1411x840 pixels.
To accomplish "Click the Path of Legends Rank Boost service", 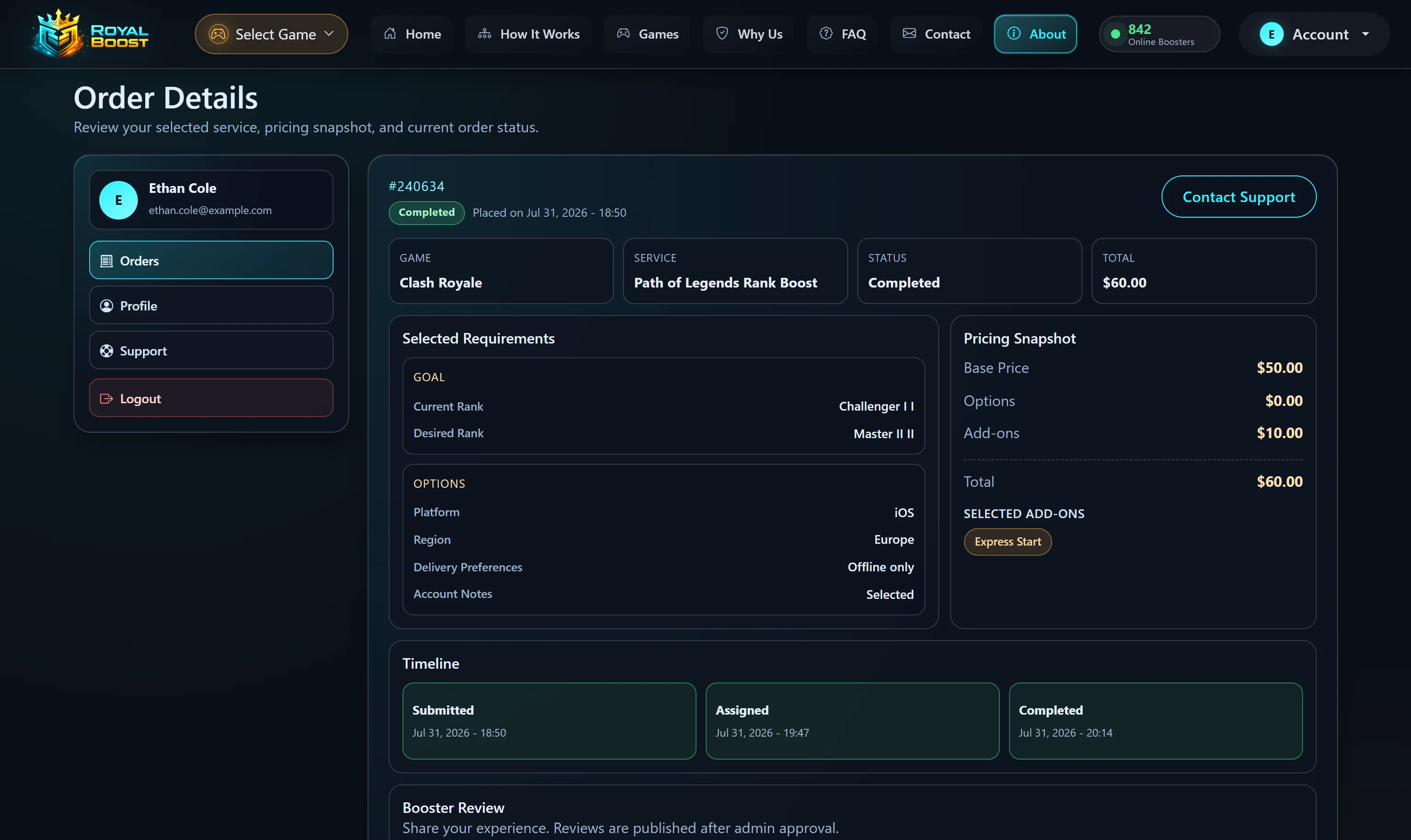I will click(x=735, y=271).
